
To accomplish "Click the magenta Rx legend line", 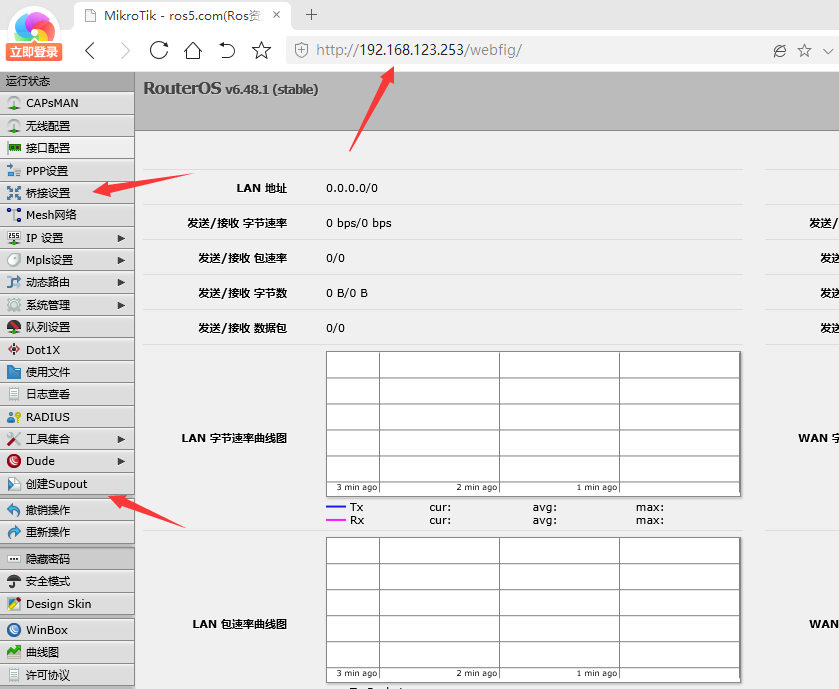I will (336, 520).
